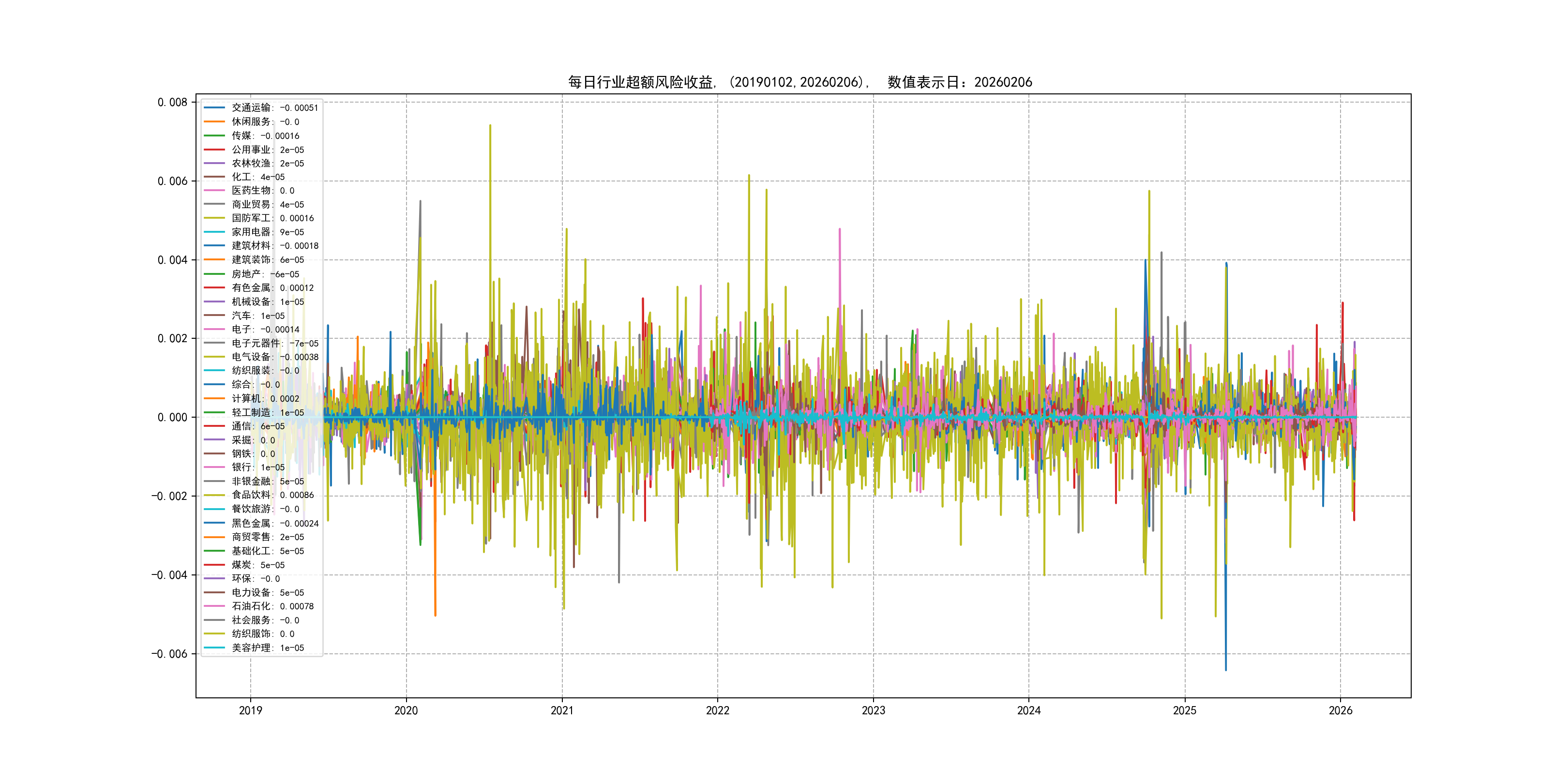Click the 0.008 y-axis tick label

pos(172,102)
